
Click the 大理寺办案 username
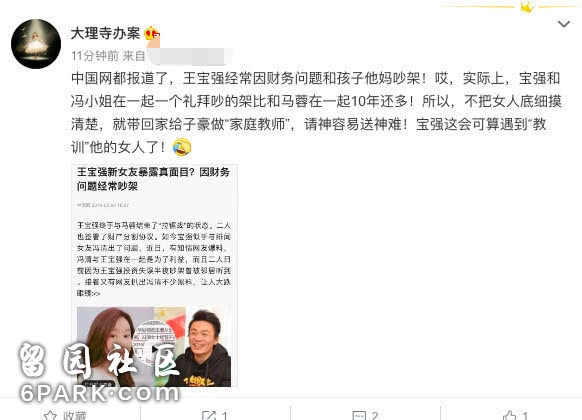105,33
